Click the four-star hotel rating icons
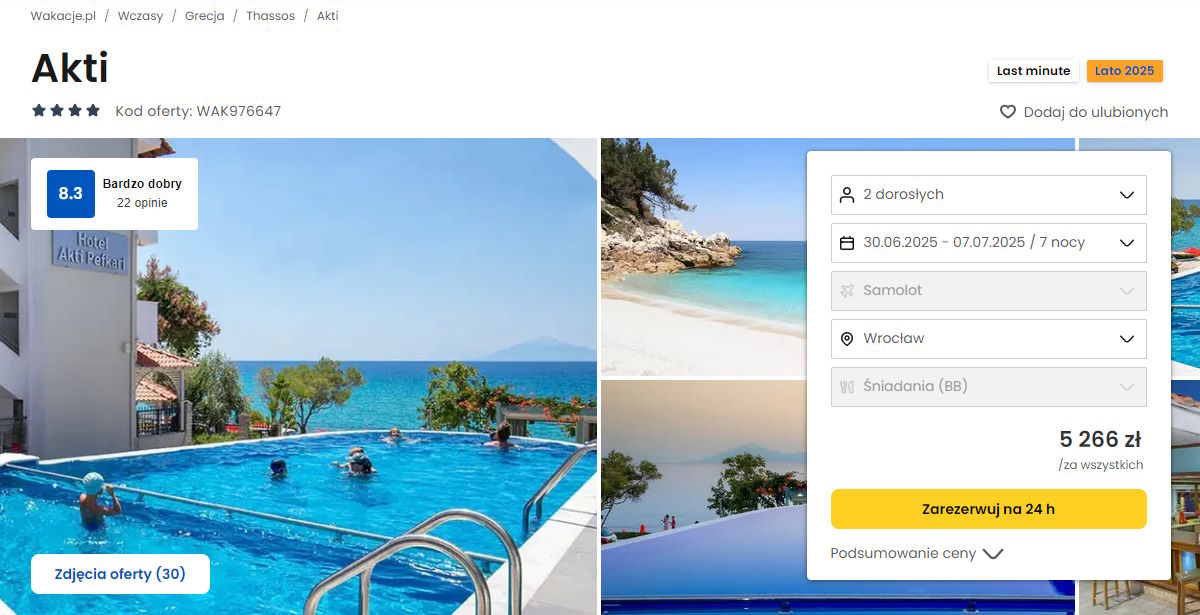This screenshot has width=1200, height=615. coord(66,111)
